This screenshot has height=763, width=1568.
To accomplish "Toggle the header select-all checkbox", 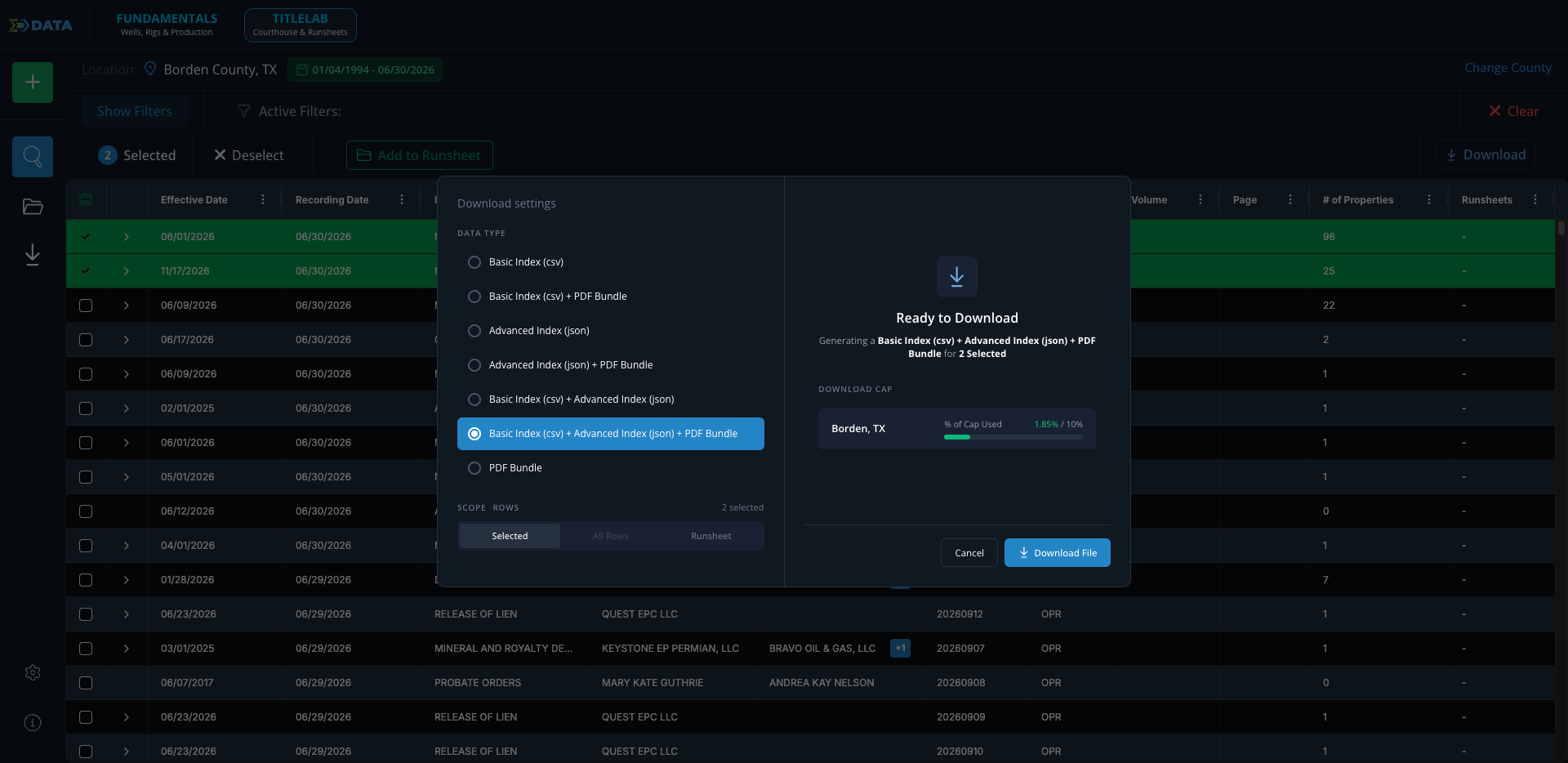I will (x=86, y=199).
